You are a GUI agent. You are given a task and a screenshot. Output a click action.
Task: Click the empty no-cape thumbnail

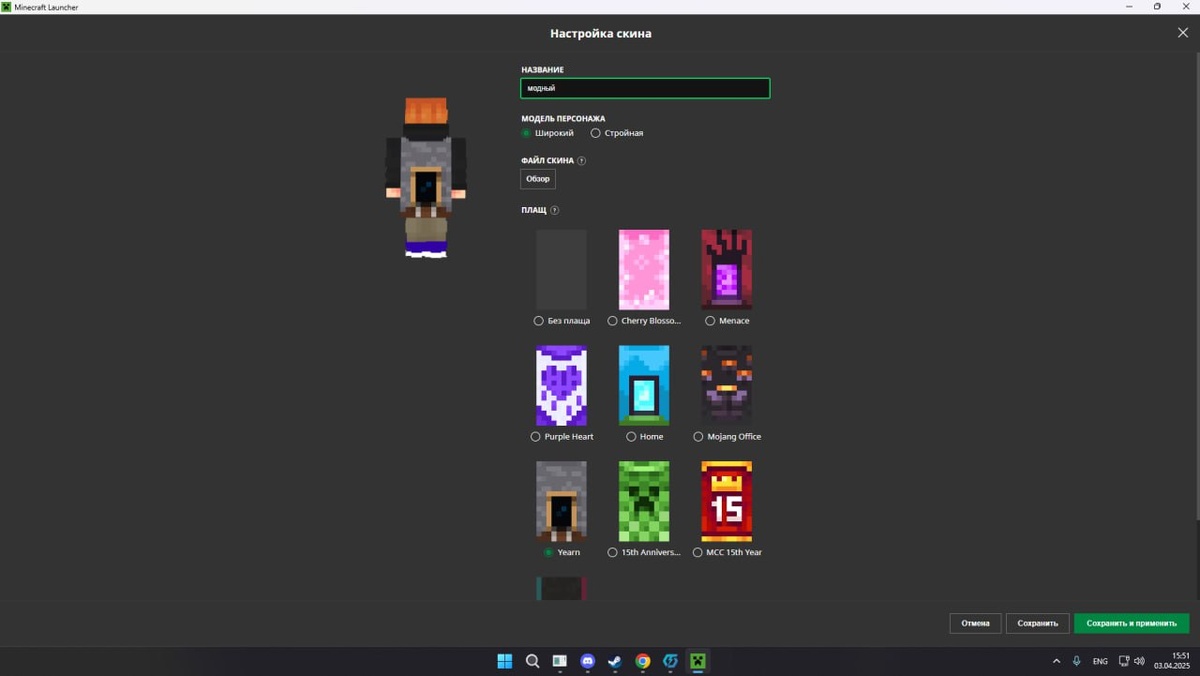pos(561,270)
